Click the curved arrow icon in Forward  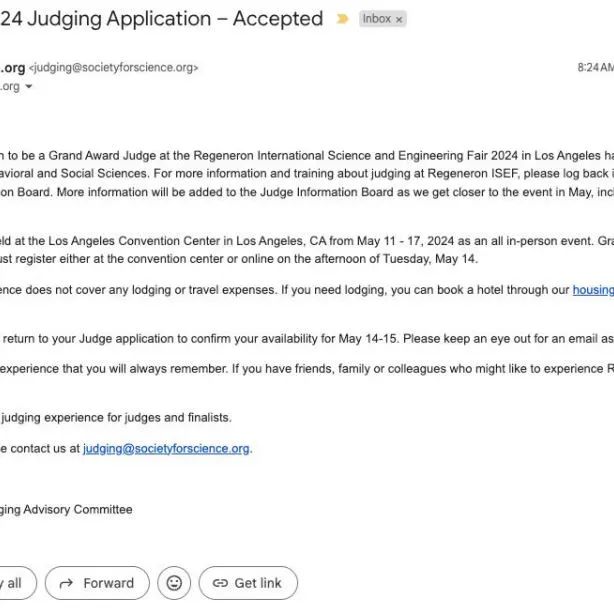[66, 583]
